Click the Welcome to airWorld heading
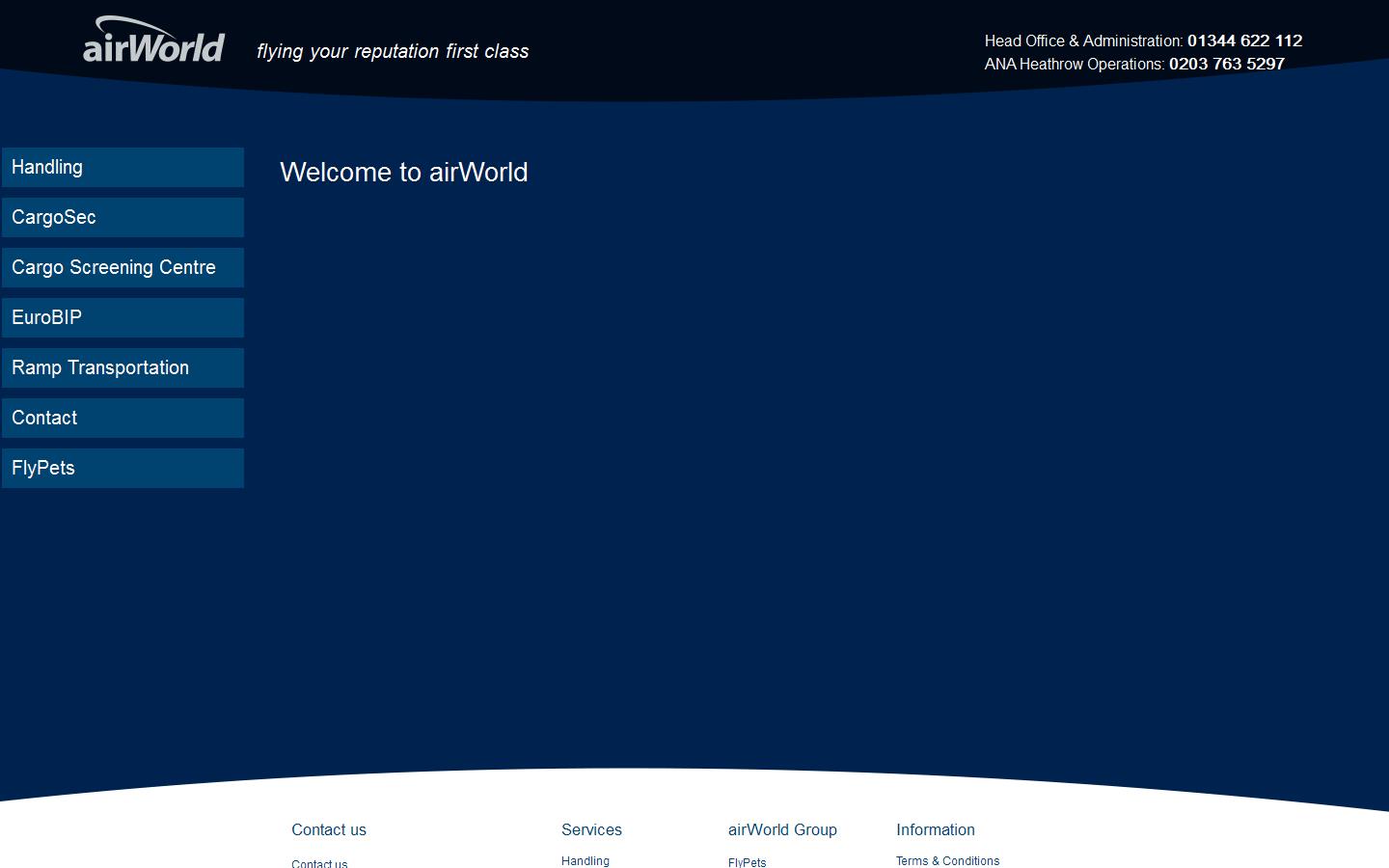This screenshot has width=1389, height=868. tap(403, 173)
